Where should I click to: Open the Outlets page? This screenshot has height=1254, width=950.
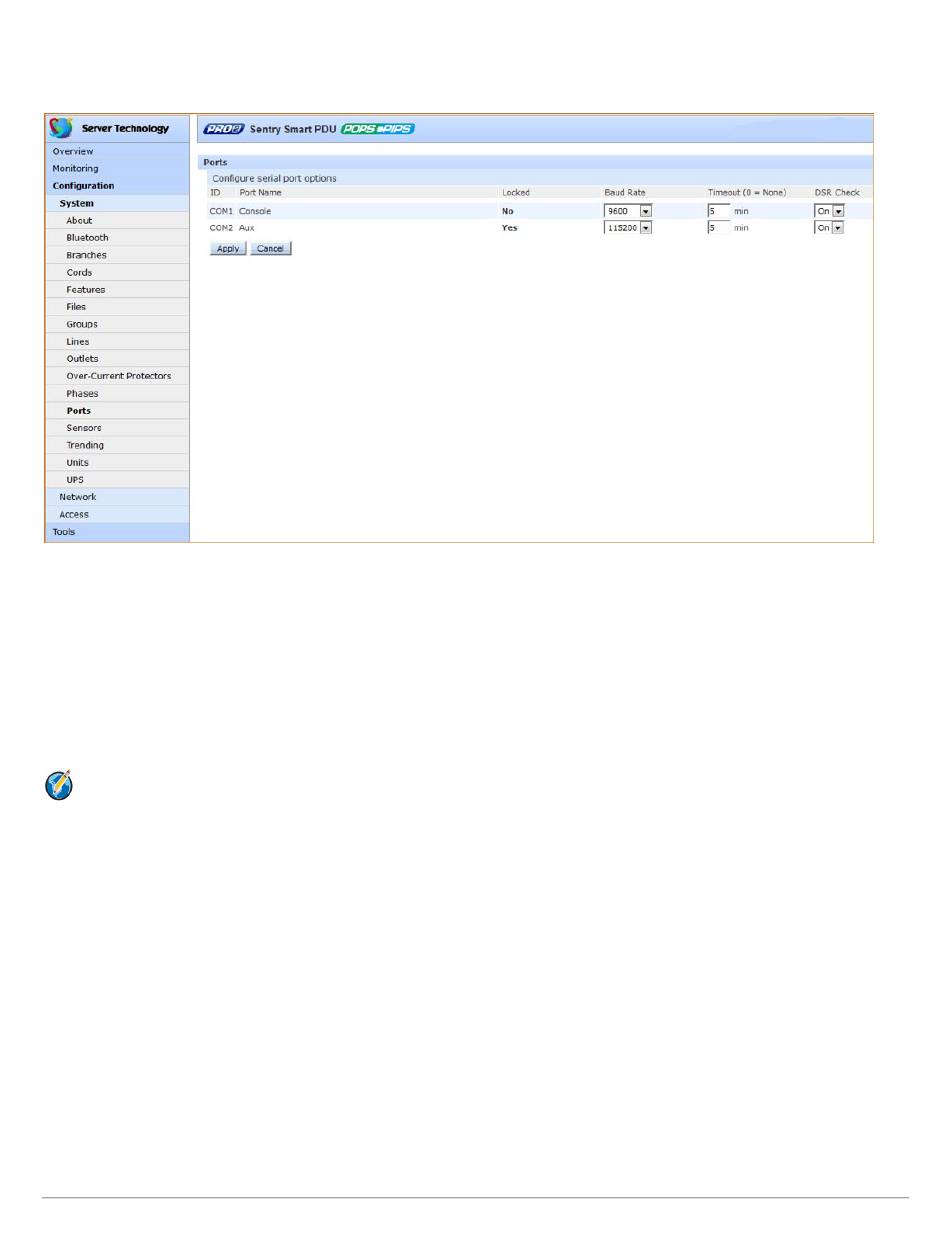(117, 359)
